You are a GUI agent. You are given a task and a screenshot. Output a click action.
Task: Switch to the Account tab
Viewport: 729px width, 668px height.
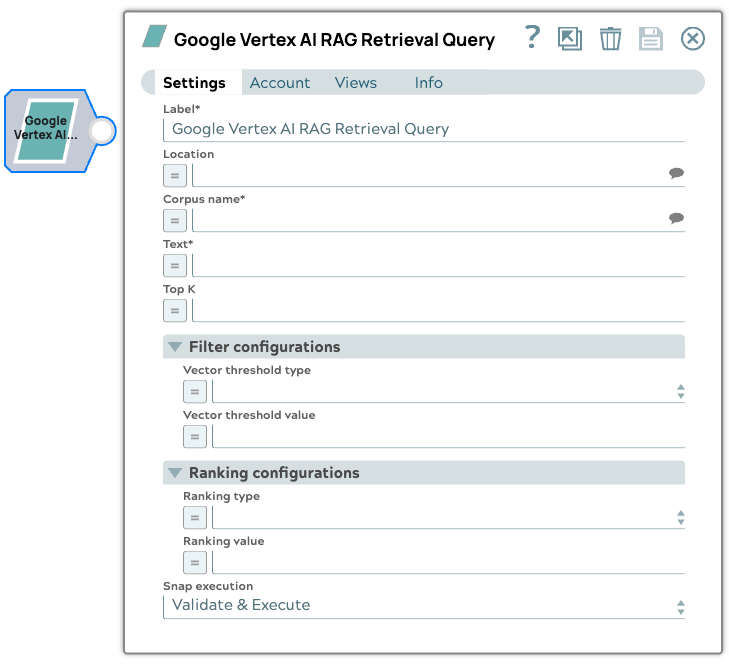coord(280,83)
